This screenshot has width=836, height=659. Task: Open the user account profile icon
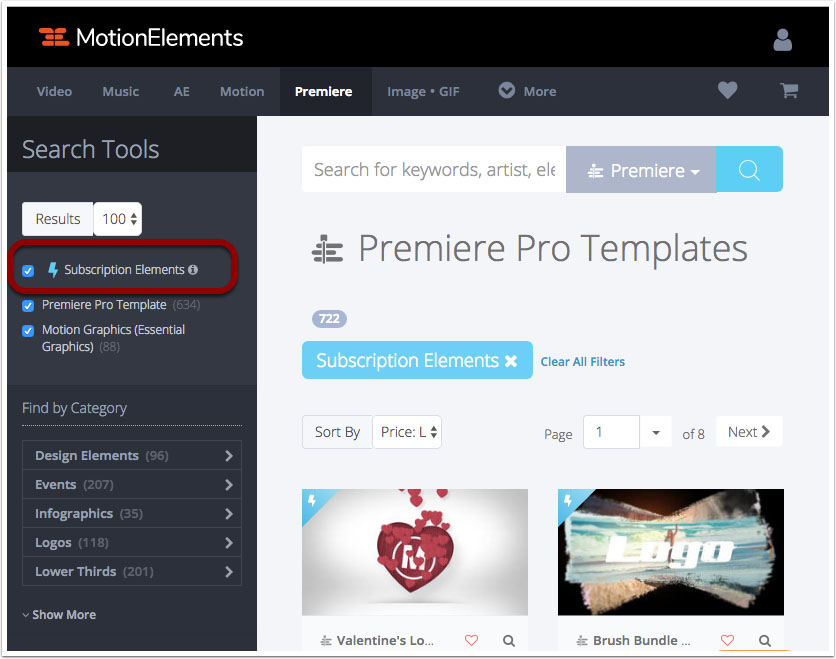point(782,39)
